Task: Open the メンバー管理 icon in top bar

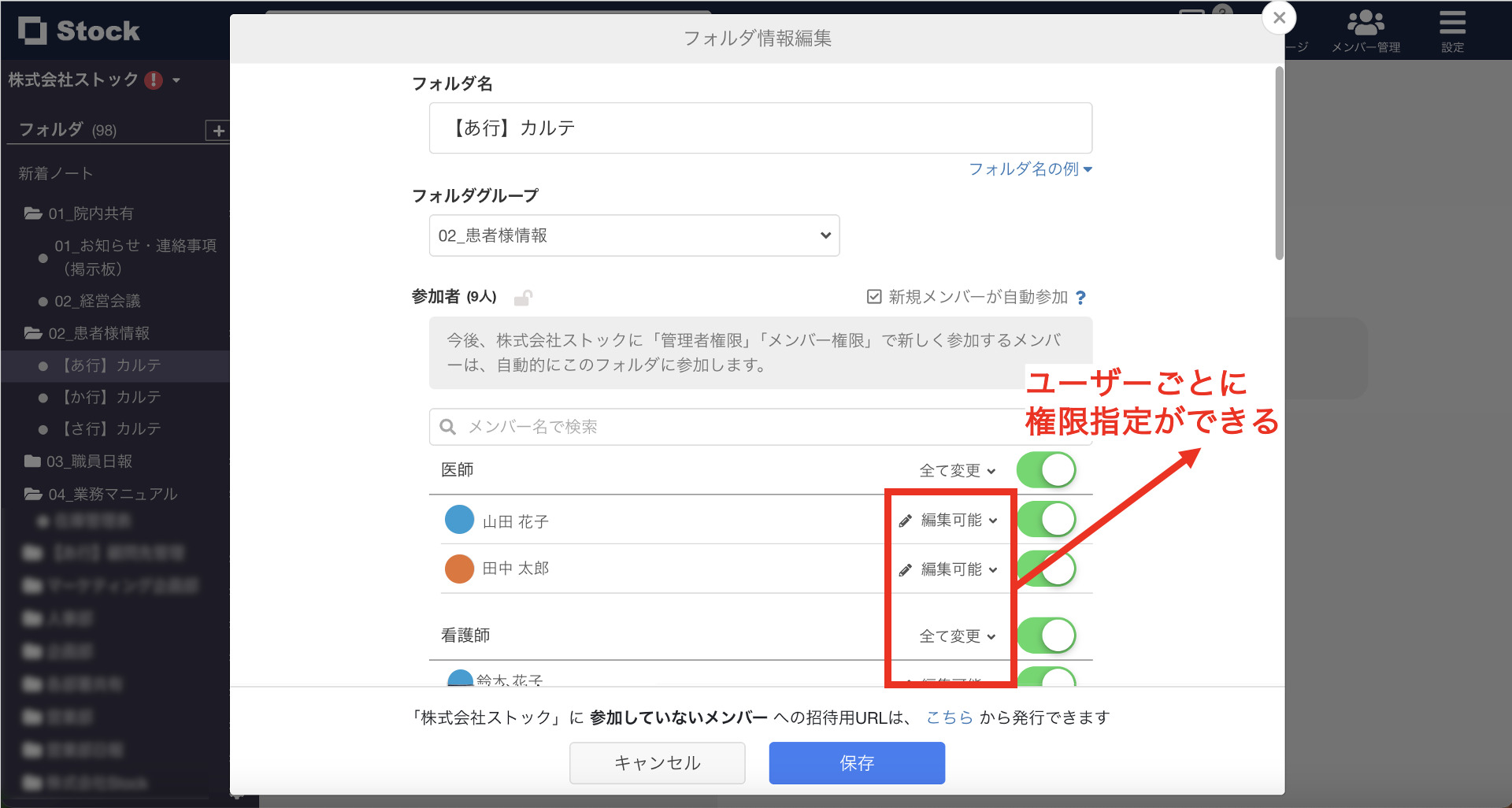Action: (1366, 24)
